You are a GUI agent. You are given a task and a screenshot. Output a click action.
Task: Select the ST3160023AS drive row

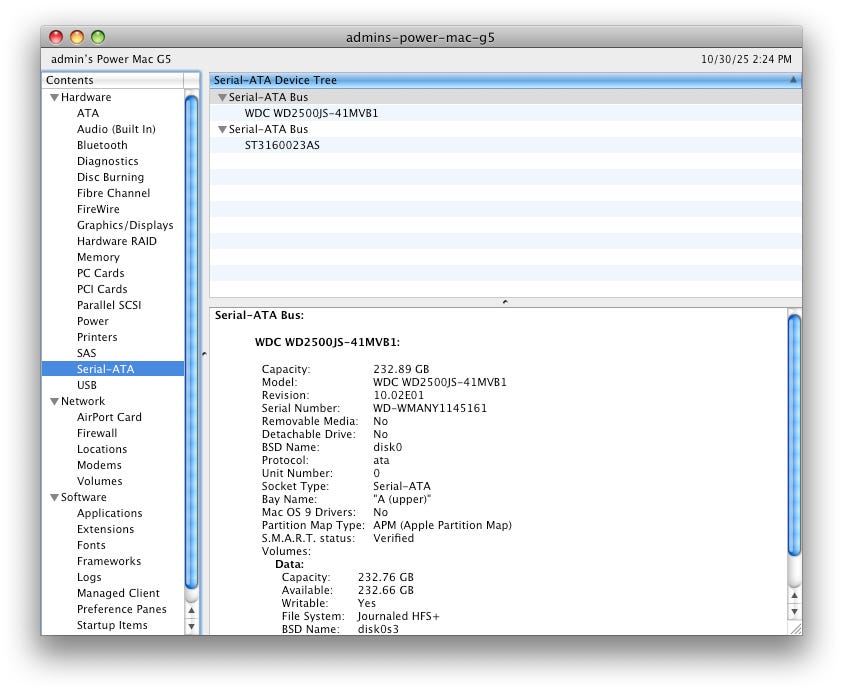coord(282,146)
